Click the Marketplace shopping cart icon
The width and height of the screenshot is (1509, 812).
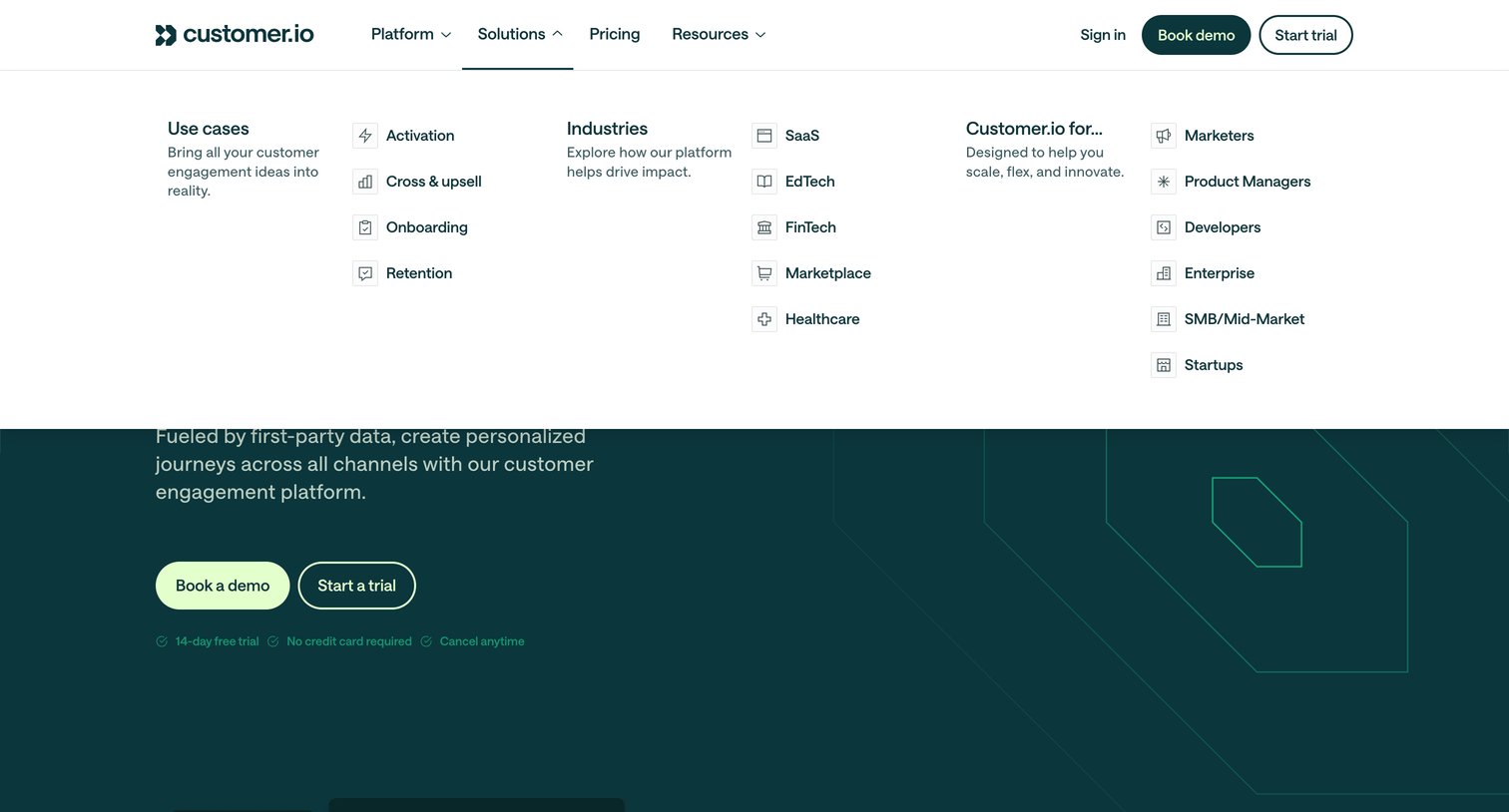[x=764, y=273]
